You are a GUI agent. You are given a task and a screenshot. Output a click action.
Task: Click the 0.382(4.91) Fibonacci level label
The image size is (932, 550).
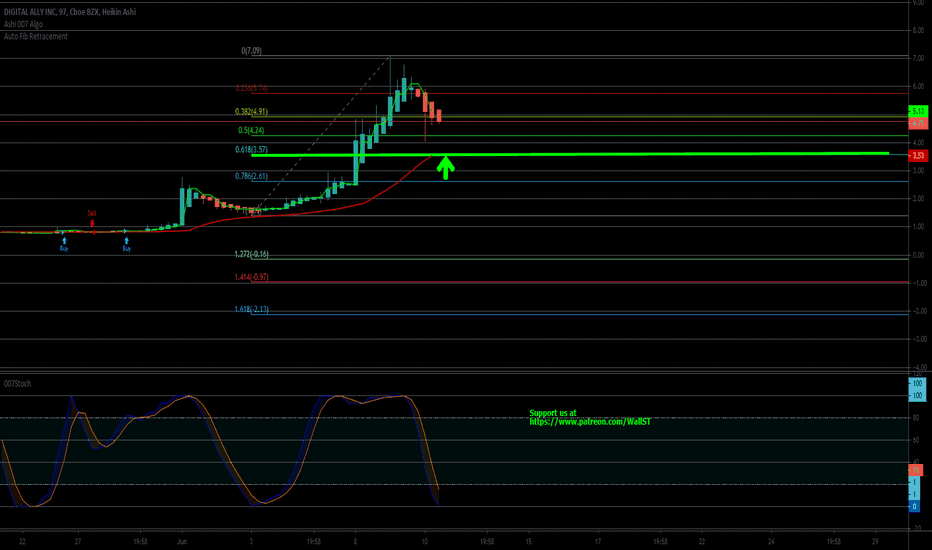251,111
